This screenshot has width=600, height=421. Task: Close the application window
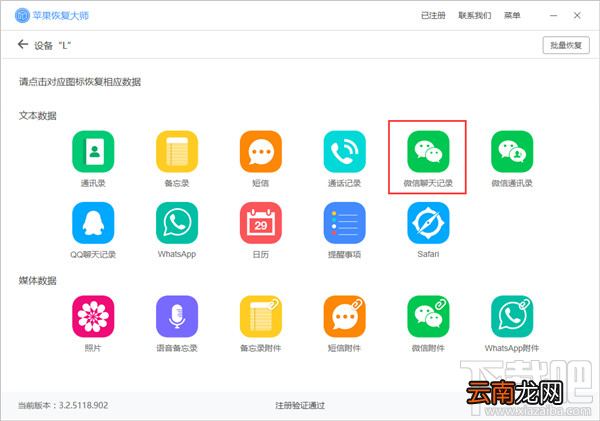(x=577, y=15)
